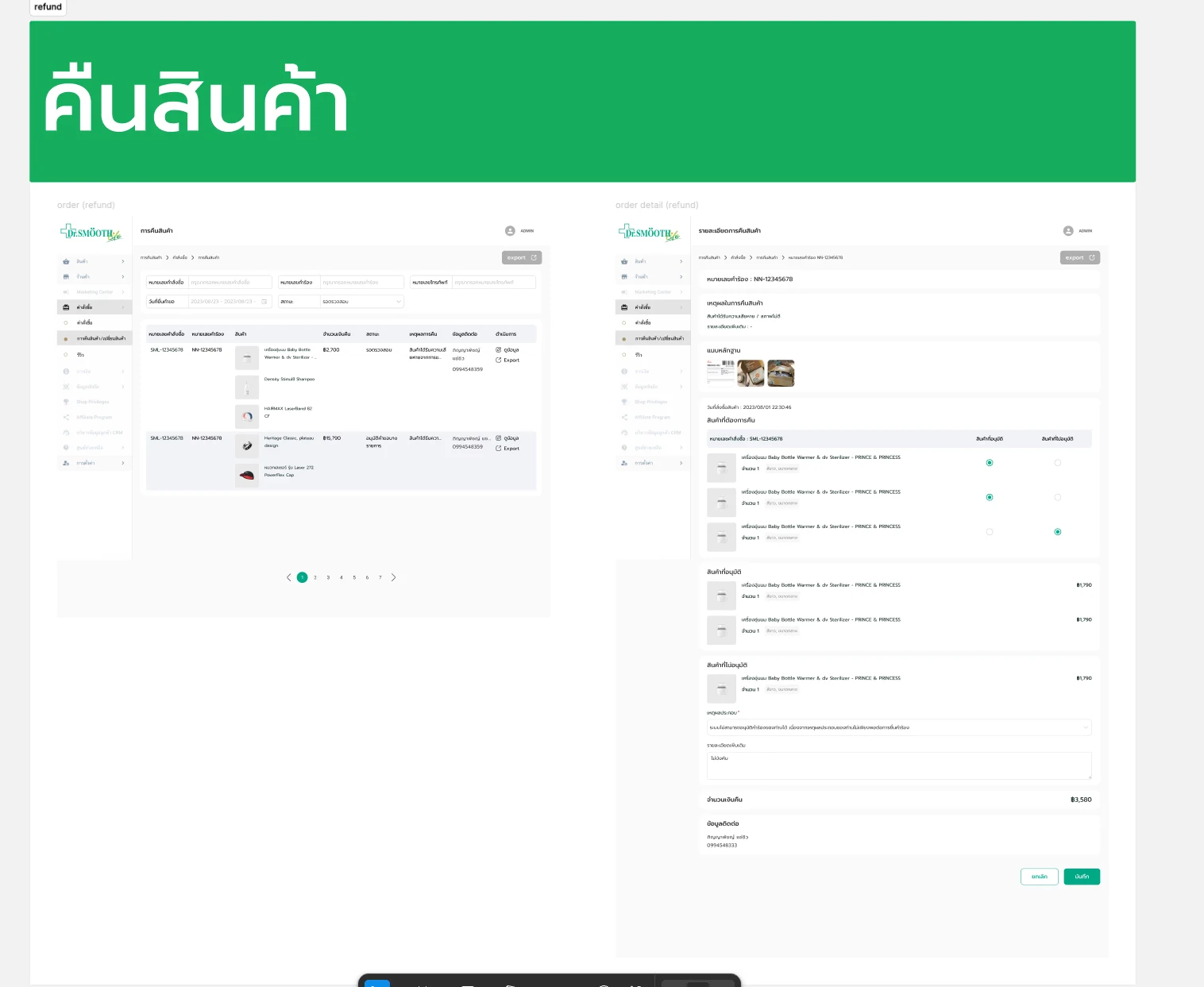Image resolution: width=1204 pixels, height=987 pixels.
Task: Select the approved radio for the first product row
Action: pos(990,463)
